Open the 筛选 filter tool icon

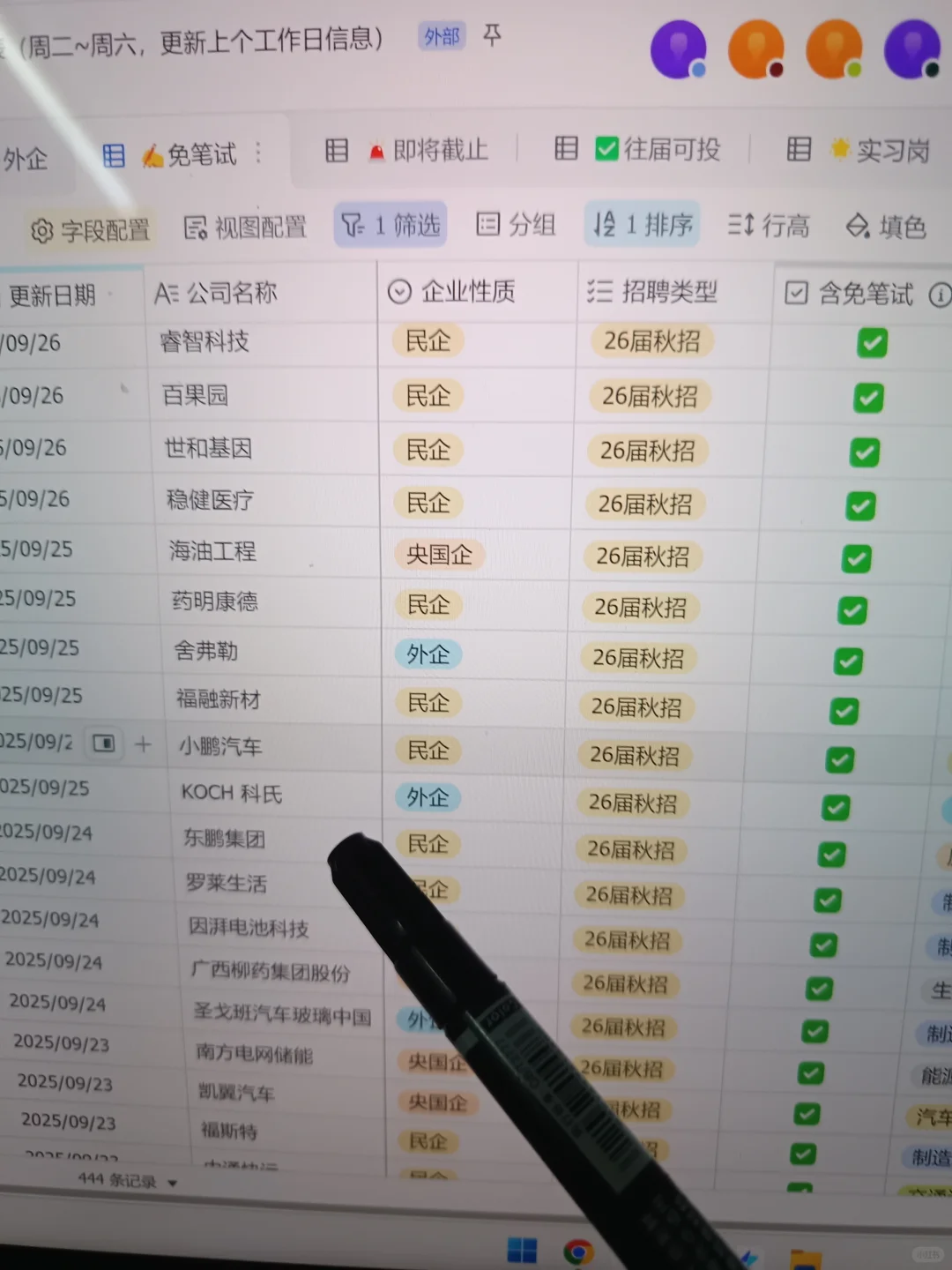click(x=353, y=225)
